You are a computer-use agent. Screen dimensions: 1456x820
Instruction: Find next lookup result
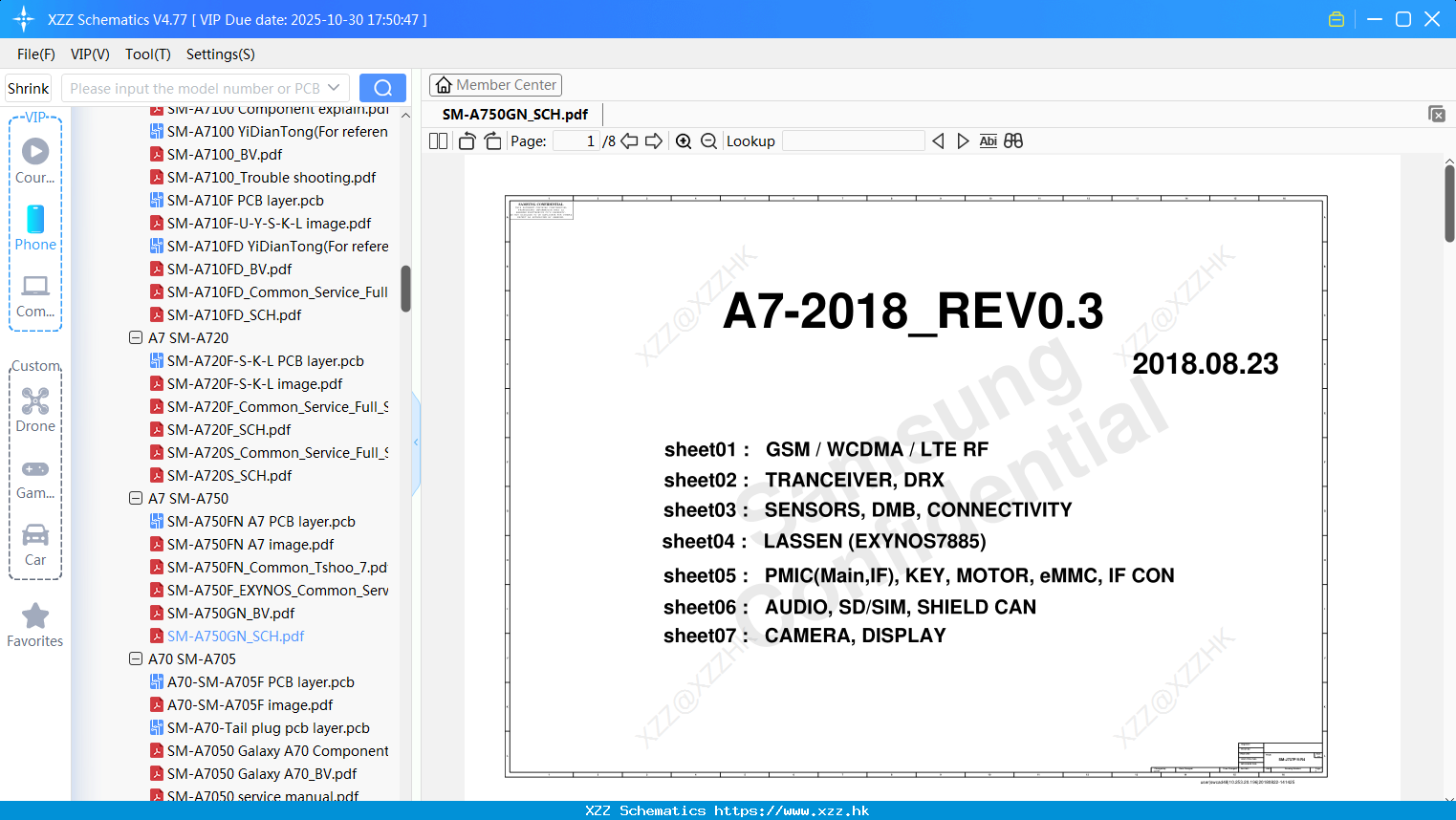963,140
